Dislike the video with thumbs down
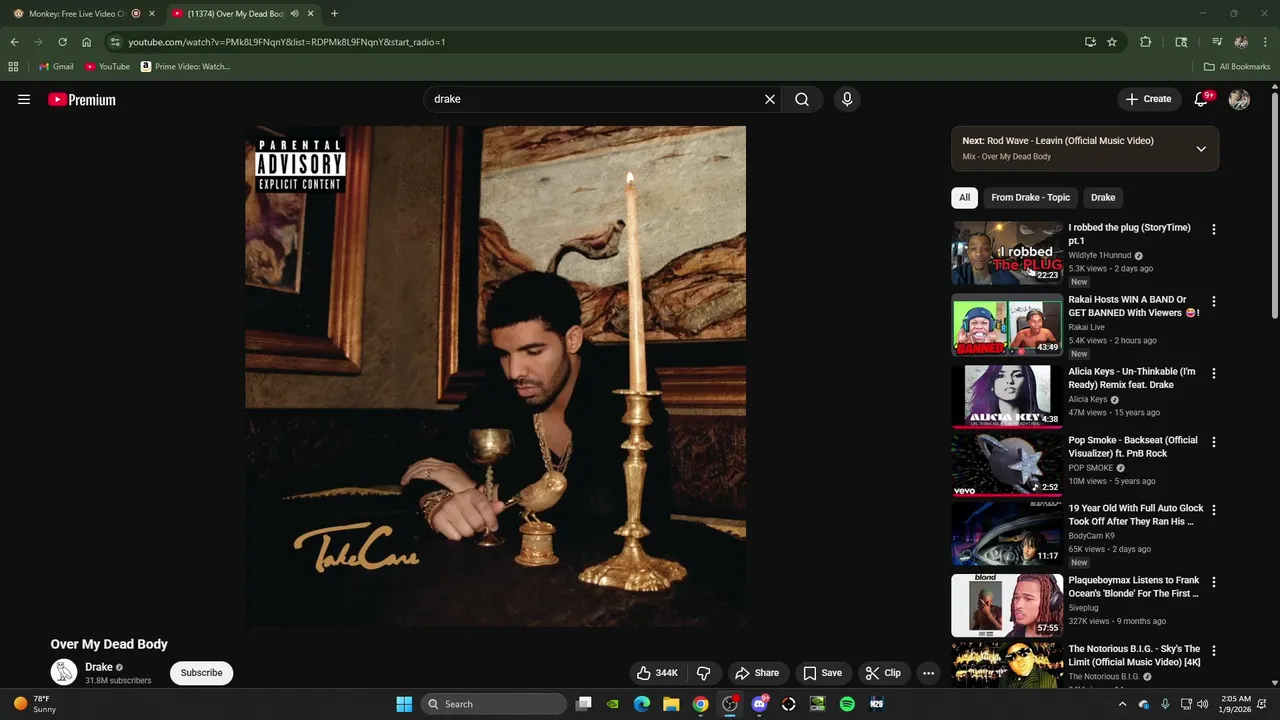Image resolution: width=1280 pixels, height=720 pixels. pyautogui.click(x=703, y=673)
